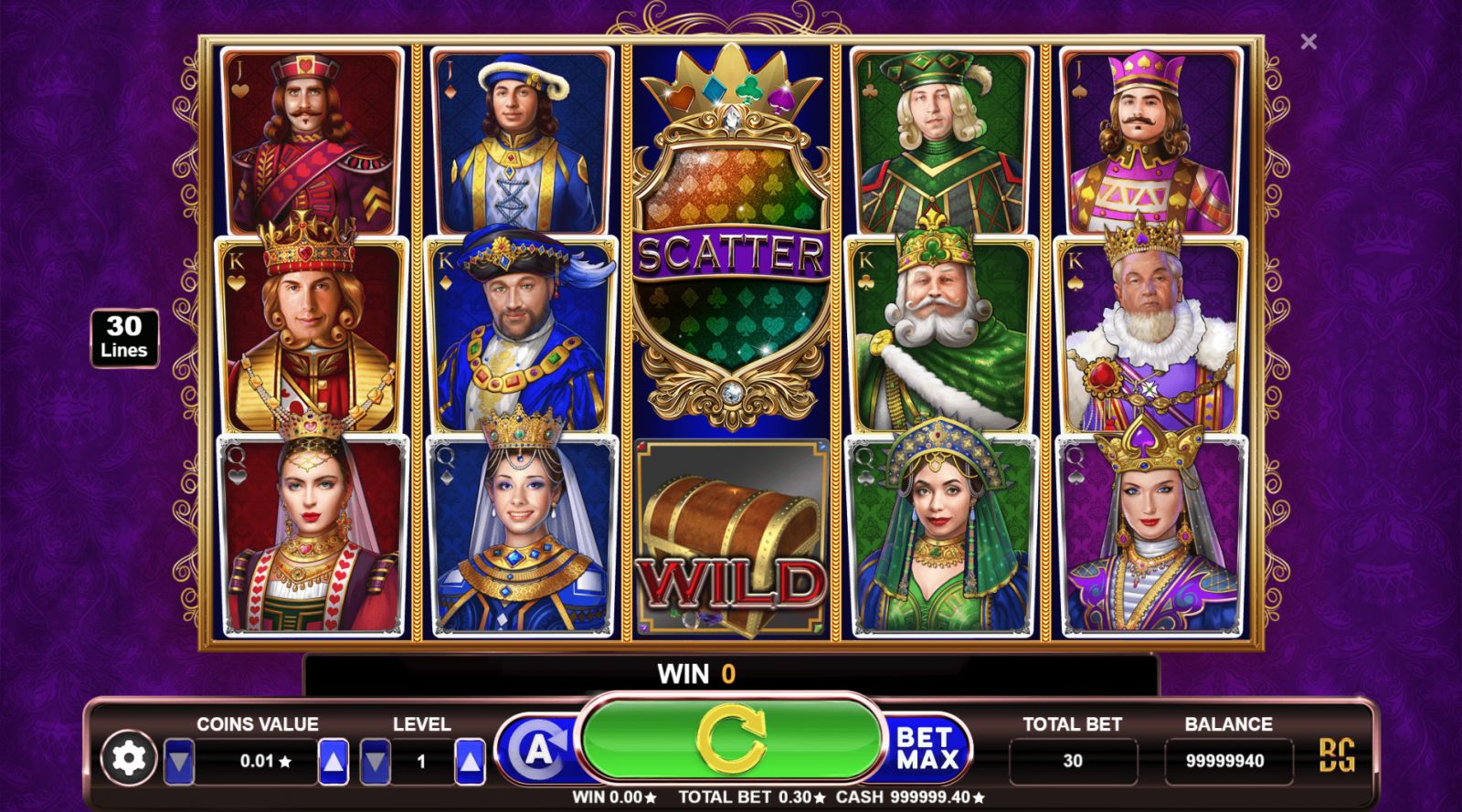Click the Balance value field
The image size is (1462, 812).
click(1227, 761)
